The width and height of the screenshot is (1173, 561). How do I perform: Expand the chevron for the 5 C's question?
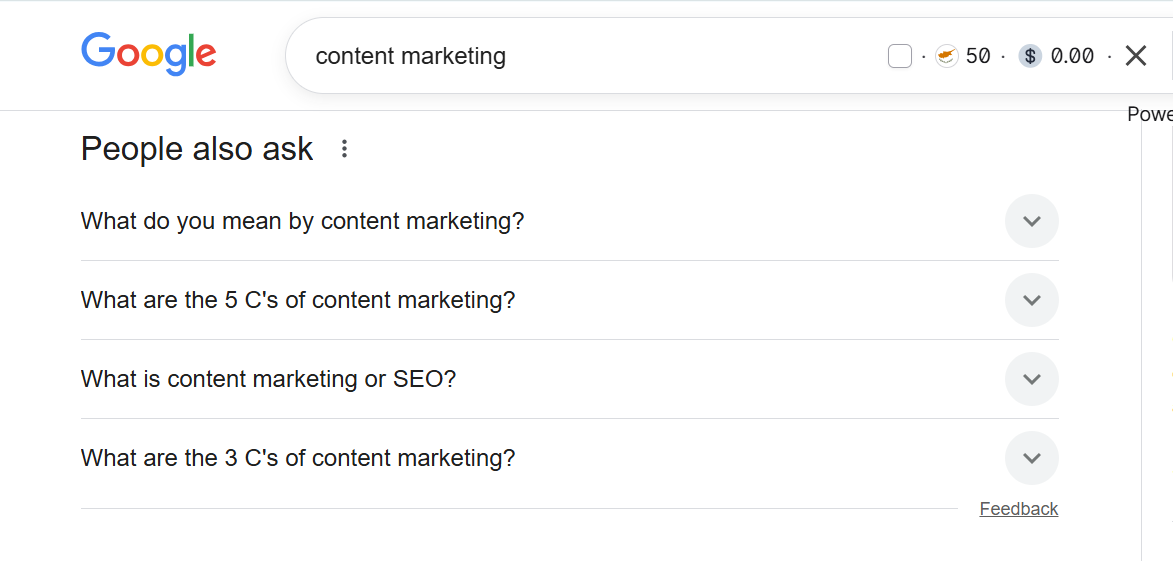[1031, 300]
